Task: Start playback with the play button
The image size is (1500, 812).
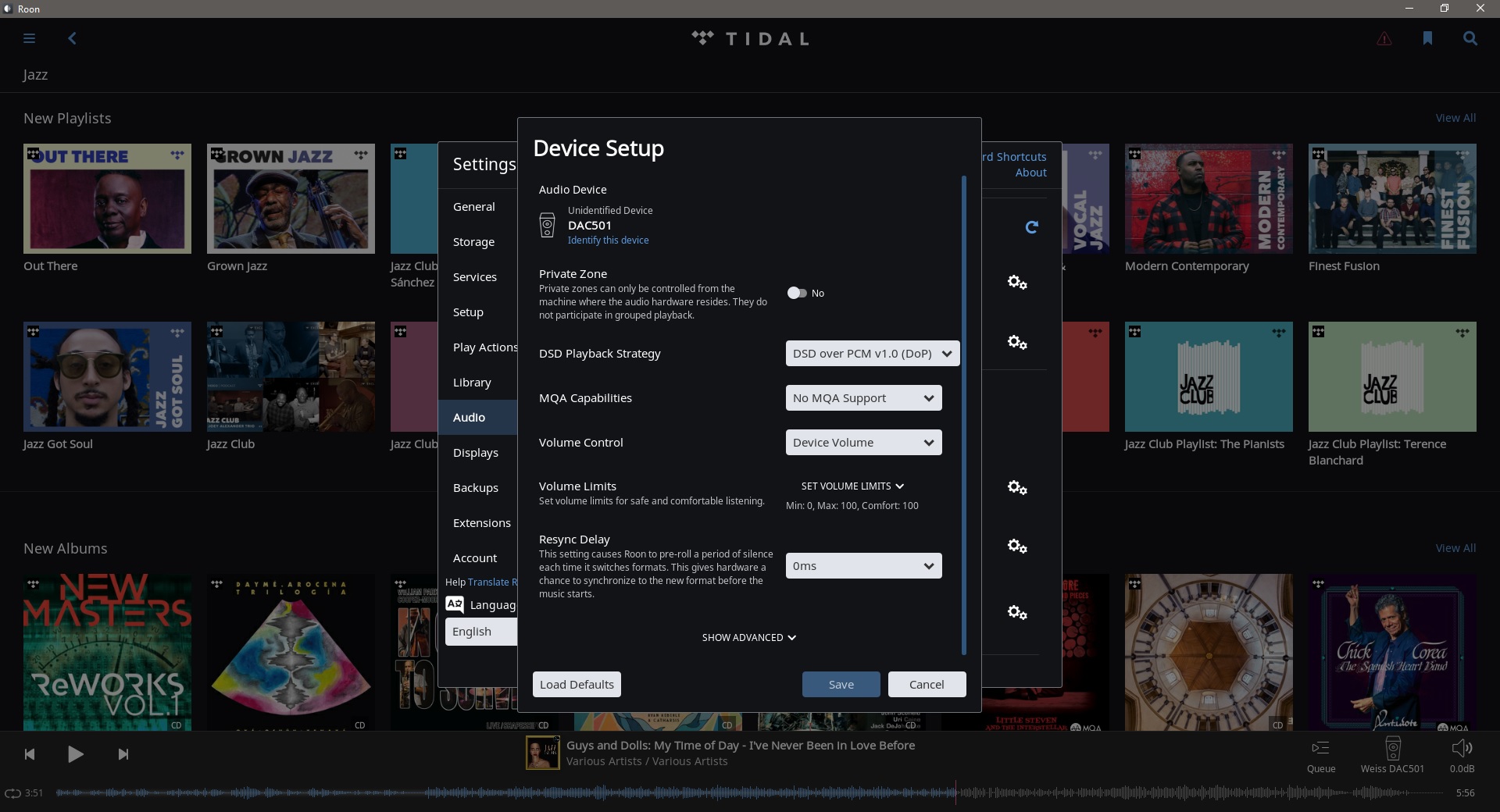Action: pyautogui.click(x=75, y=754)
